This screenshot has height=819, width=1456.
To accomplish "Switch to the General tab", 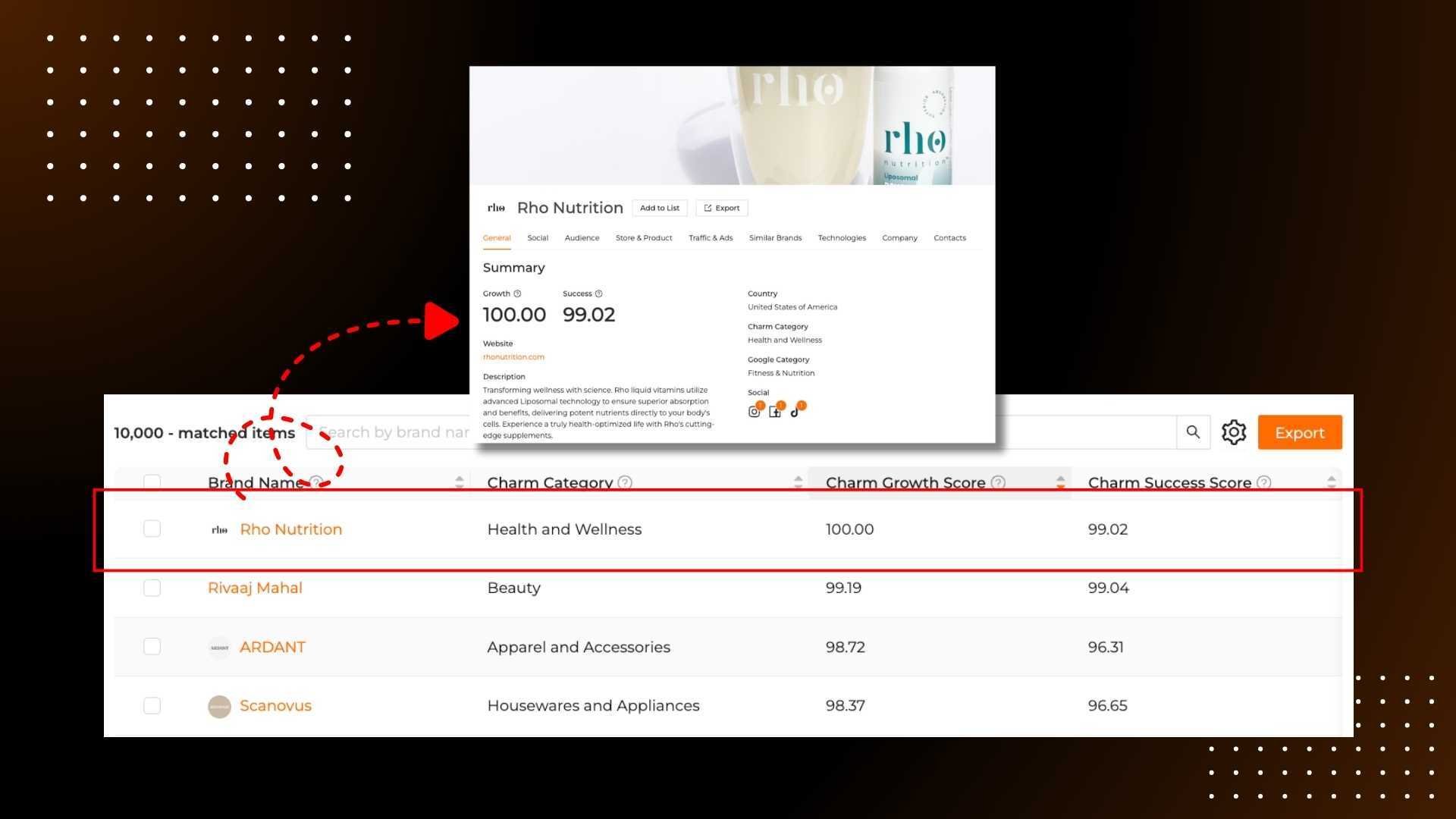I will pos(497,238).
